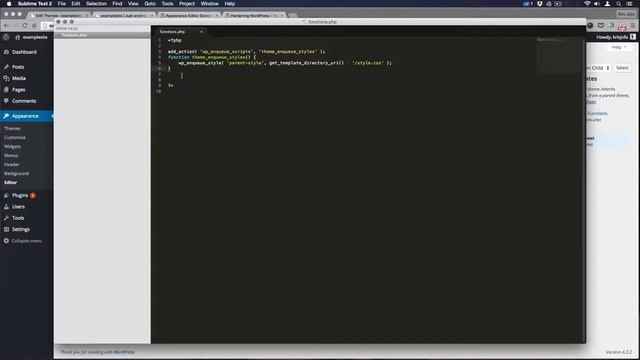Viewport: 640px width, 360px height.
Task: Go to Background submenu
Action: click(16, 173)
